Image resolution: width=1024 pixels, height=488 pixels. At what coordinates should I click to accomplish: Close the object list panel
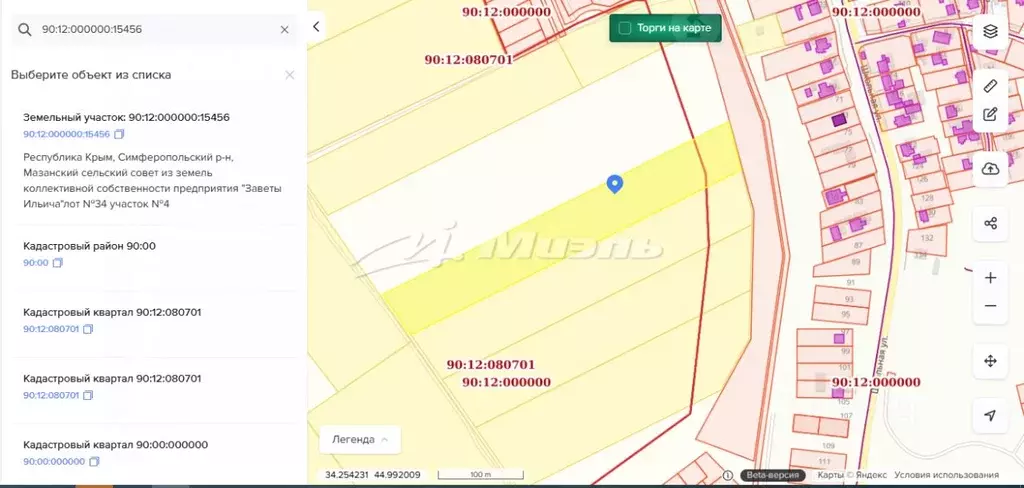(x=290, y=75)
